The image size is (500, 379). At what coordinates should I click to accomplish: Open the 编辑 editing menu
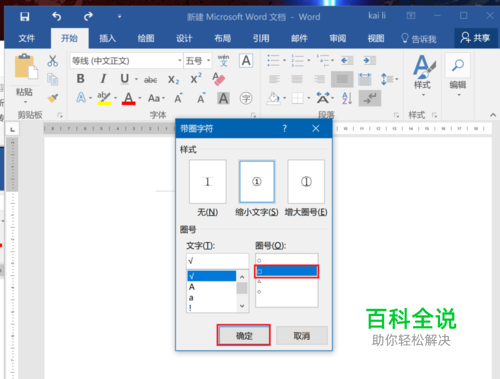point(458,75)
